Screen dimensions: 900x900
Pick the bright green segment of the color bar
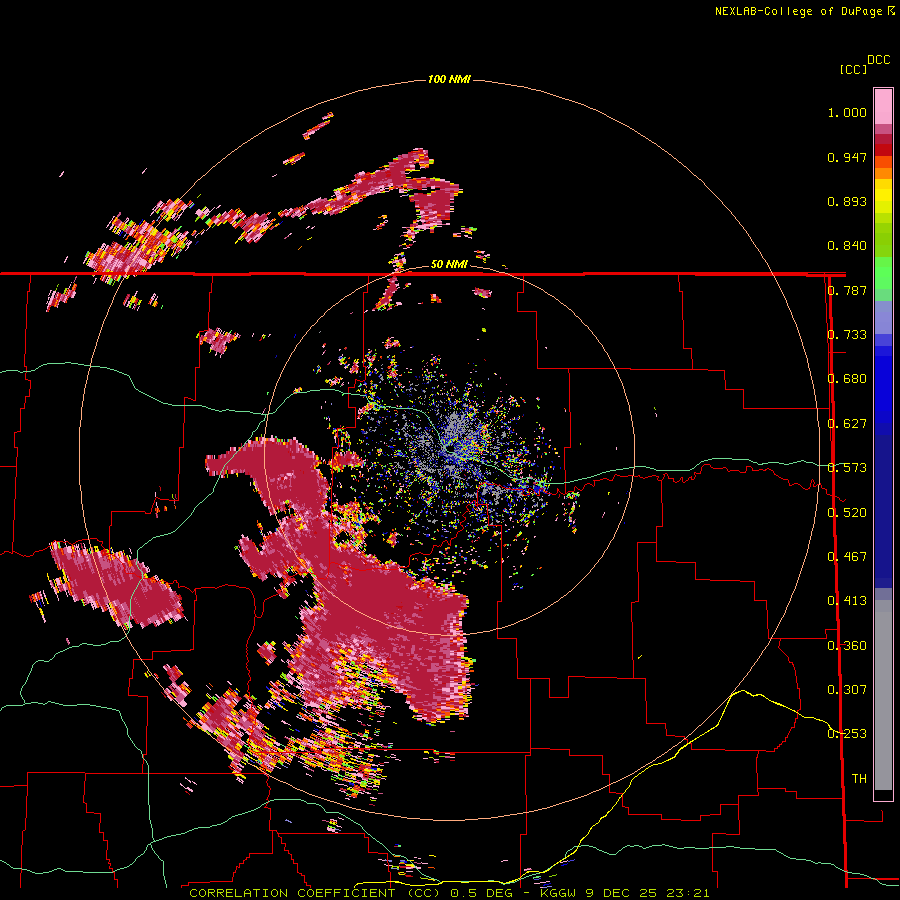coord(883,274)
